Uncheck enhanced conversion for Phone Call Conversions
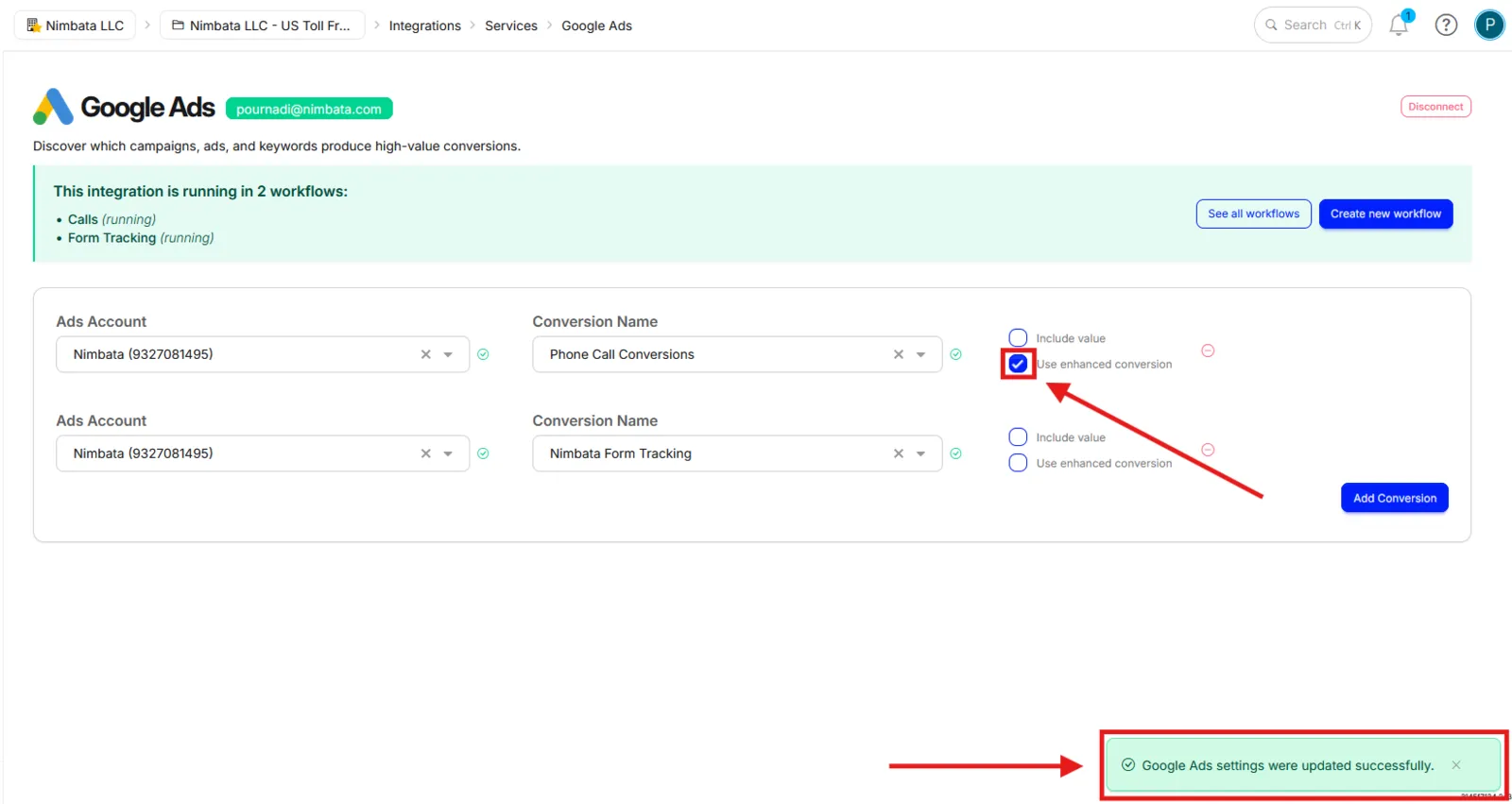The height and width of the screenshot is (804, 1512). [x=1018, y=364]
